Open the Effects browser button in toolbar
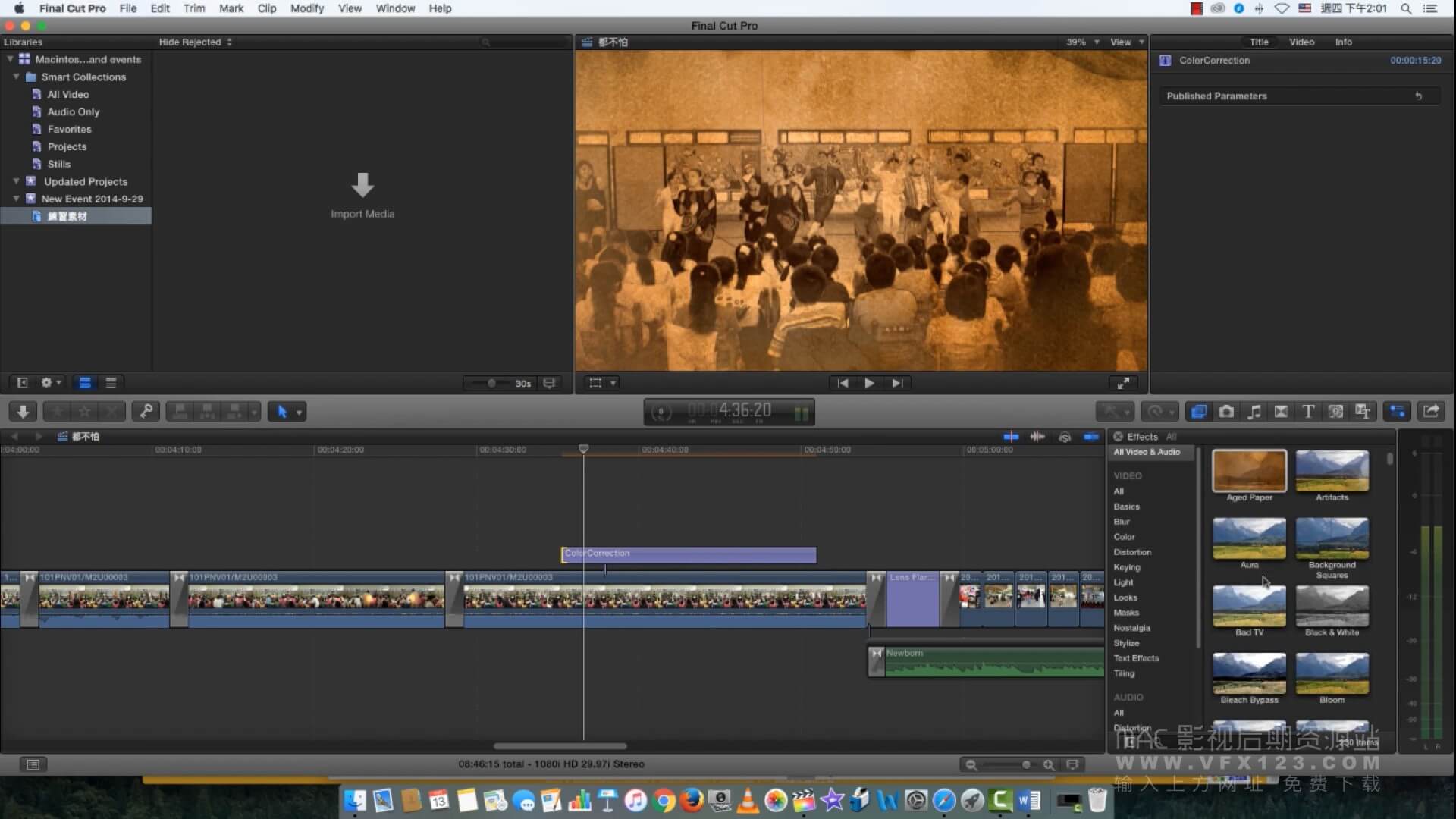The width and height of the screenshot is (1456, 819). click(x=1198, y=412)
